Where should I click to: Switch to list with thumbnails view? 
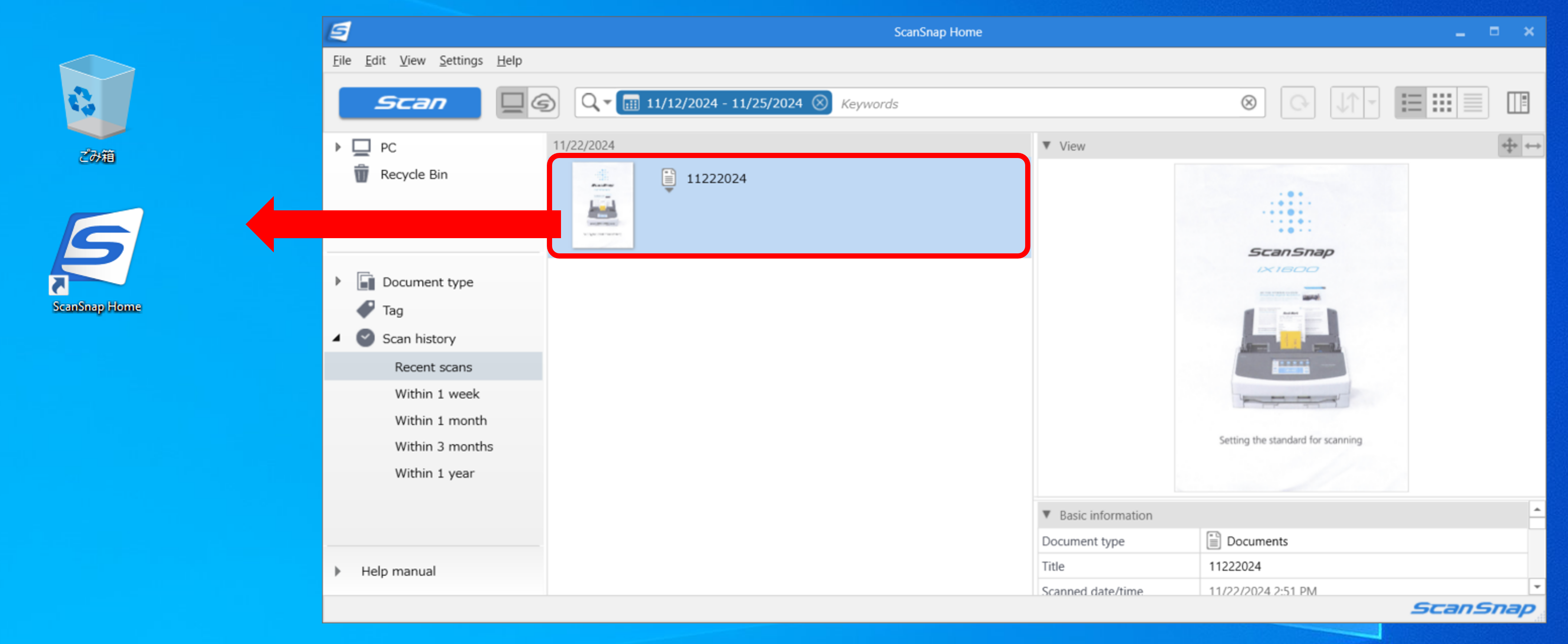[x=1411, y=103]
